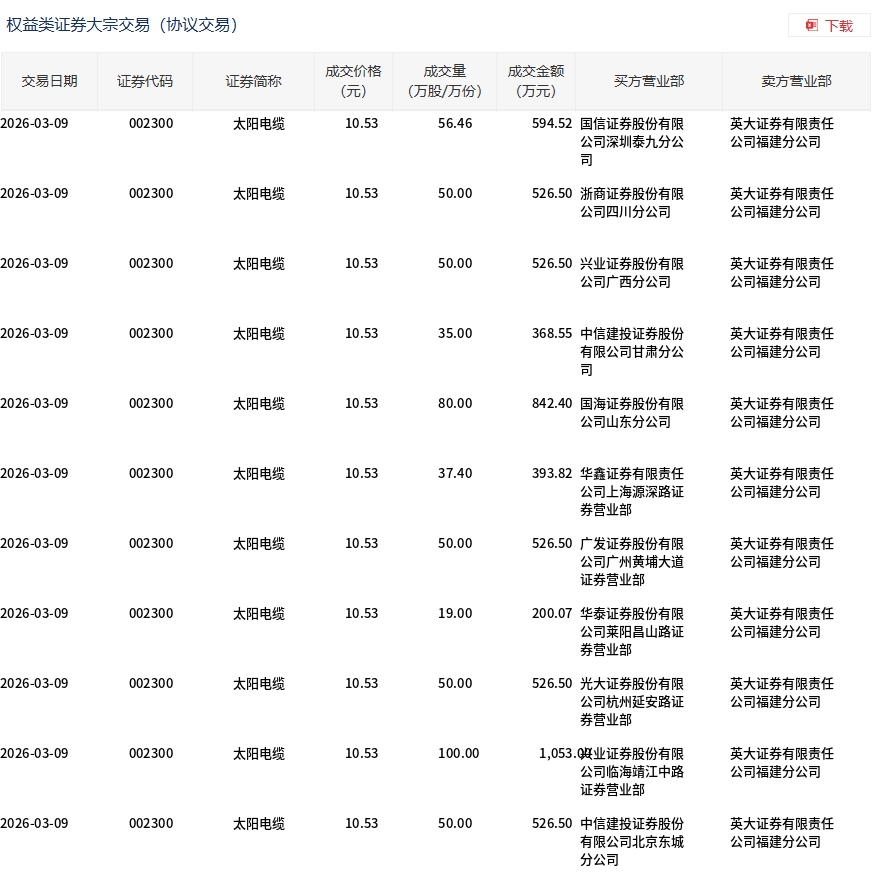
Task: Click the 下载 download button
Action: click(x=829, y=25)
